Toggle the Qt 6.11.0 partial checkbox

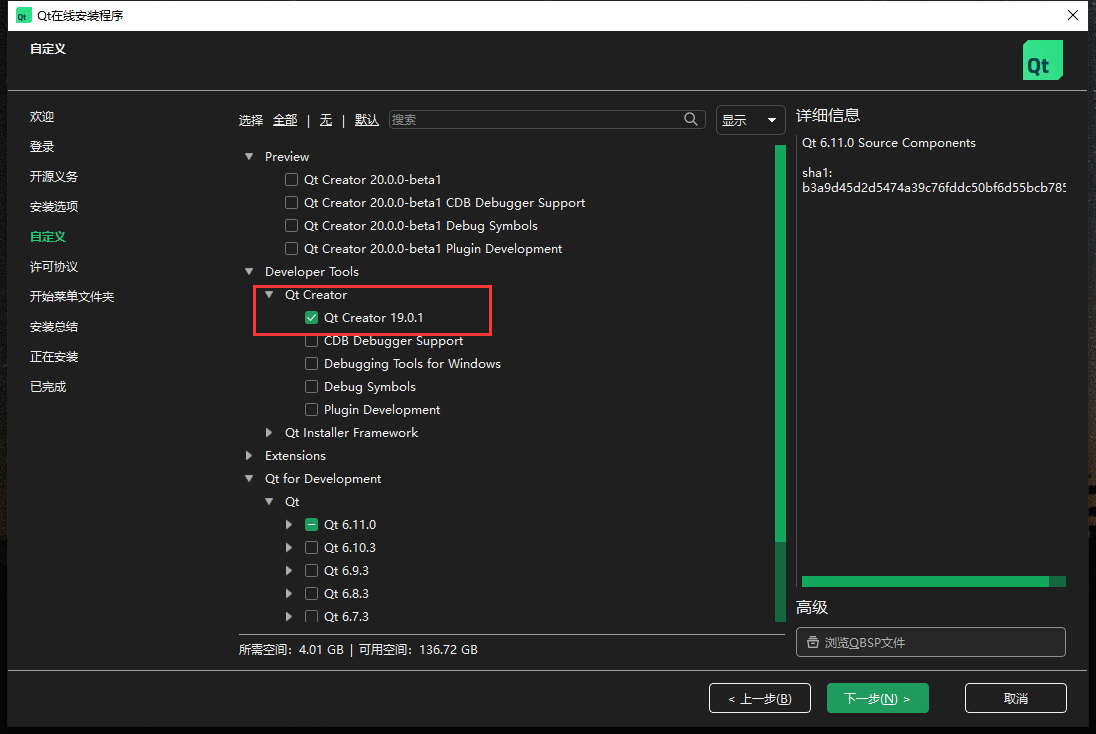312,525
